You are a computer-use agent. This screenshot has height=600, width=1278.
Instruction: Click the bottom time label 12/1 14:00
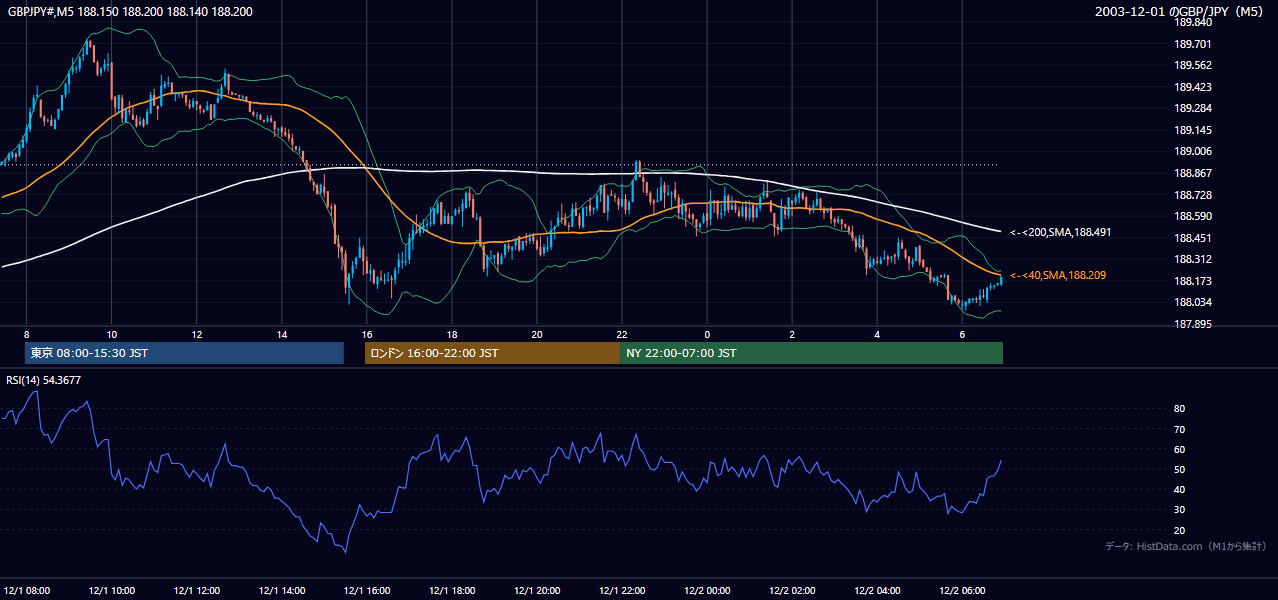282,590
